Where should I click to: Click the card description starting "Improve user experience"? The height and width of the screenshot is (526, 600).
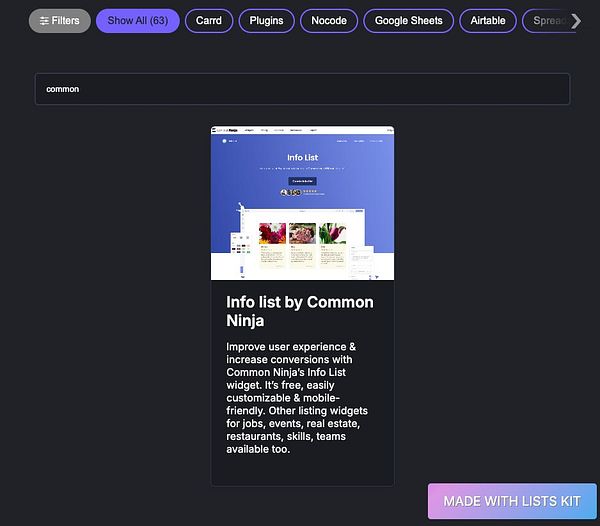click(x=297, y=398)
